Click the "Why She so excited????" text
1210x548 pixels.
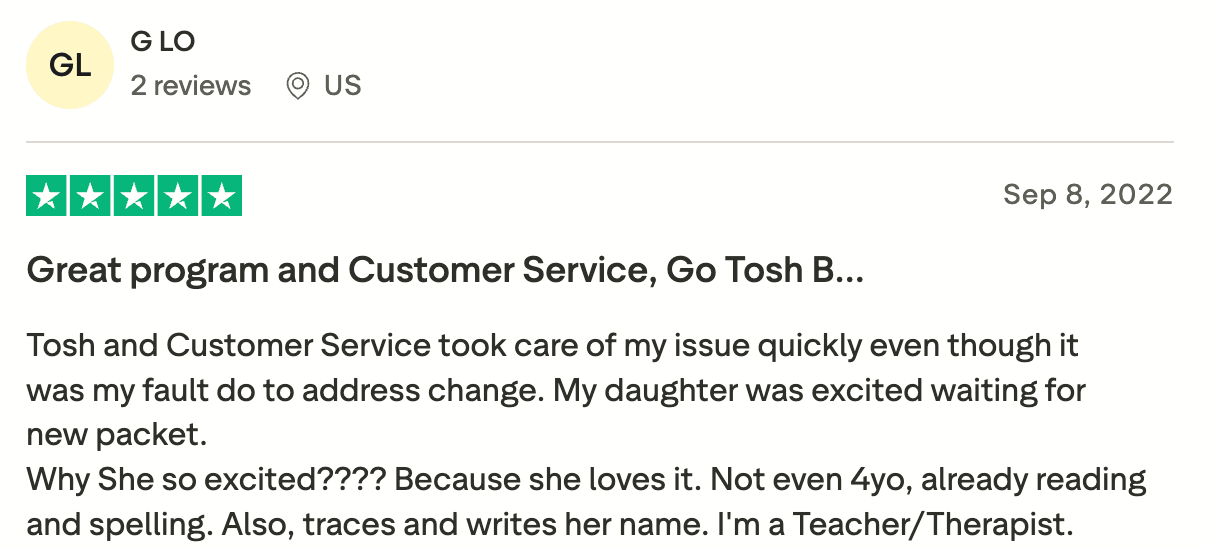point(207,479)
